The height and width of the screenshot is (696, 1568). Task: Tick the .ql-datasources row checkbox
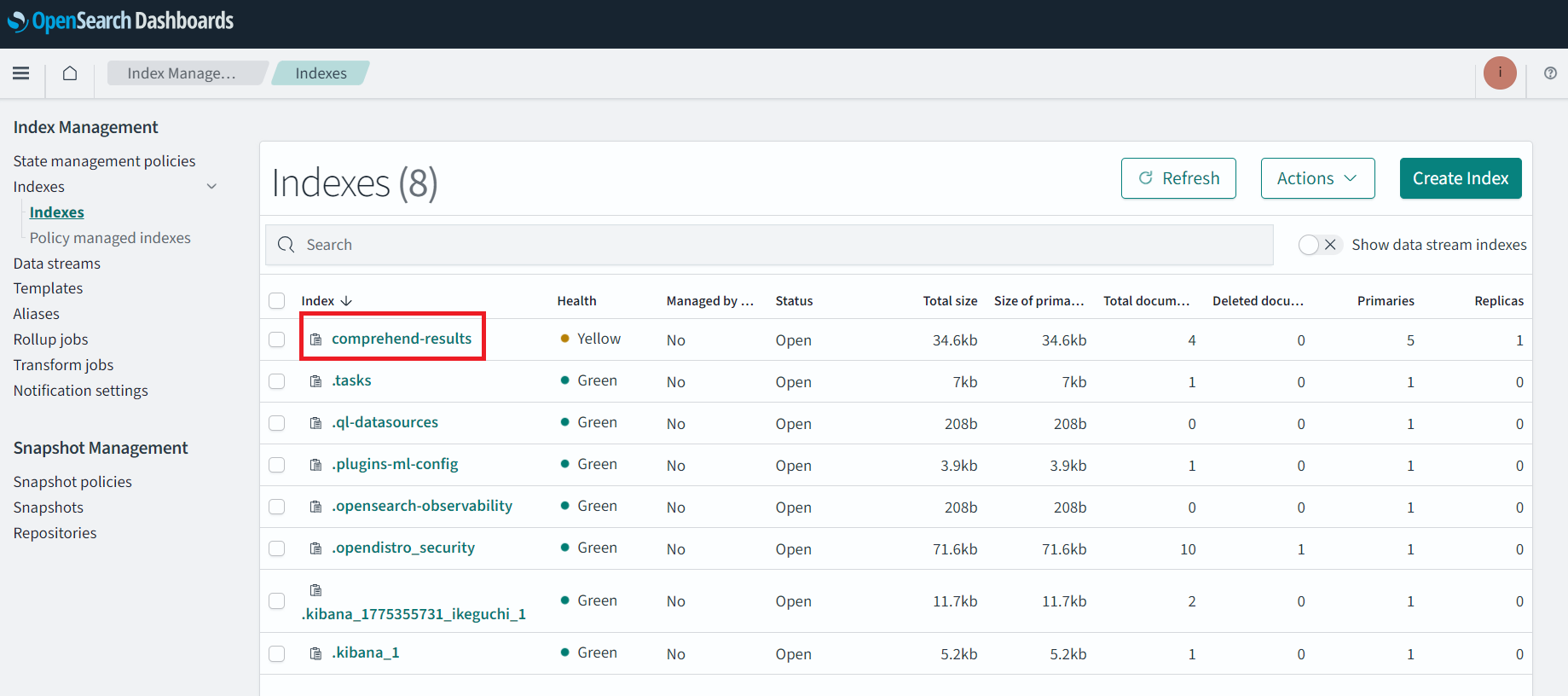click(x=277, y=423)
